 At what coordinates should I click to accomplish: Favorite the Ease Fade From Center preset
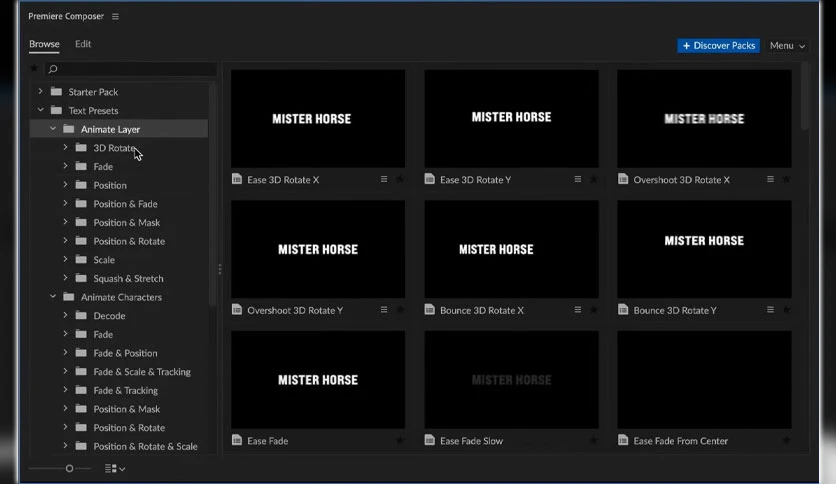[x=786, y=440]
